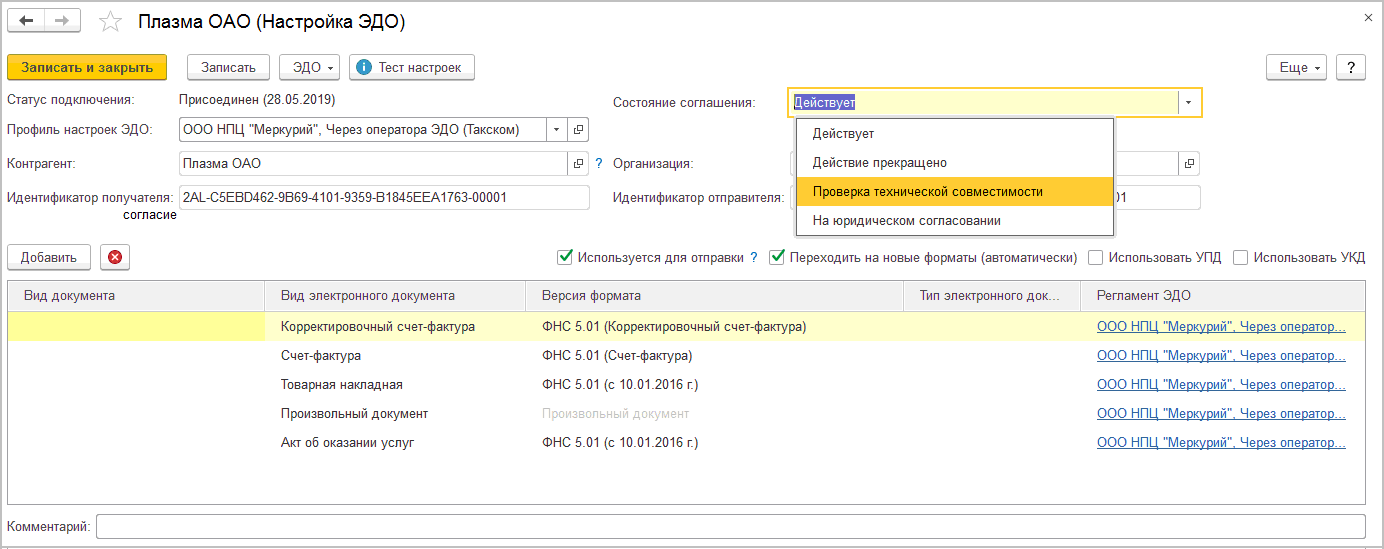Uncheck 'Используется для отправки' checkbox
This screenshot has width=1384, height=549.
pos(565,257)
